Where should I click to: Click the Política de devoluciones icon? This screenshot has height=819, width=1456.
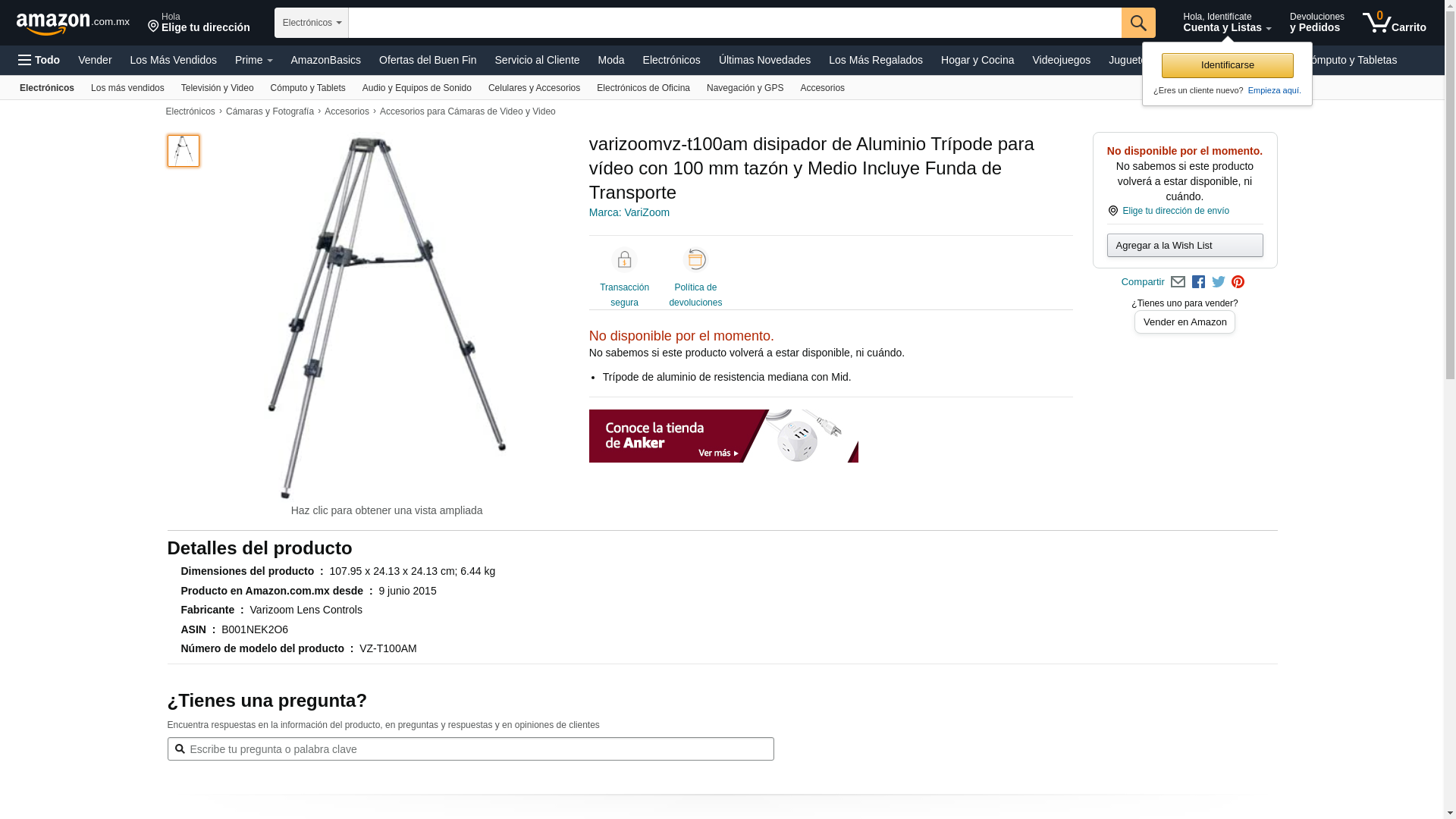coord(695,260)
